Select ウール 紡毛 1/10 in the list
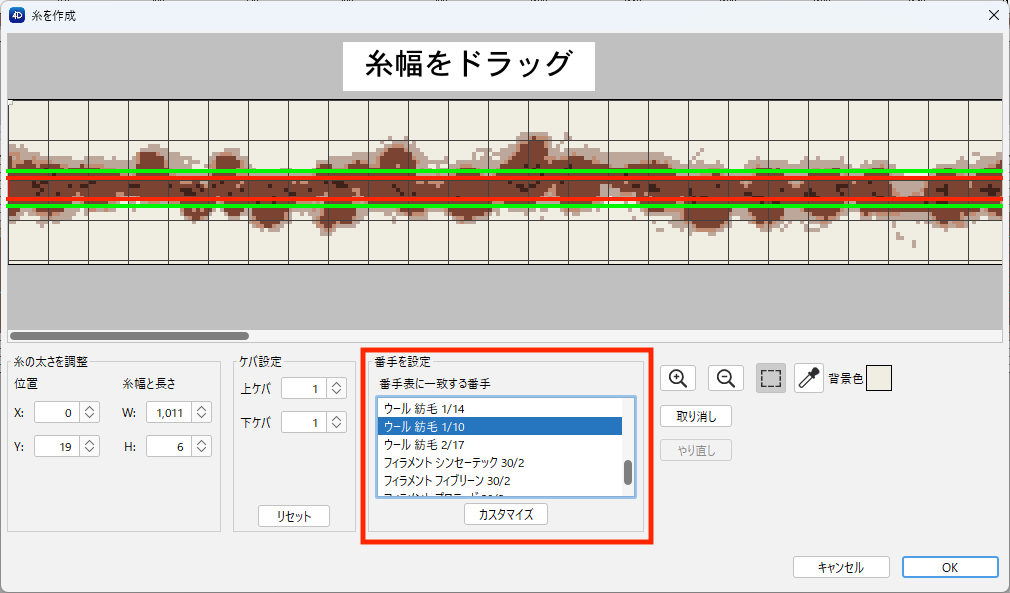 tap(499, 426)
